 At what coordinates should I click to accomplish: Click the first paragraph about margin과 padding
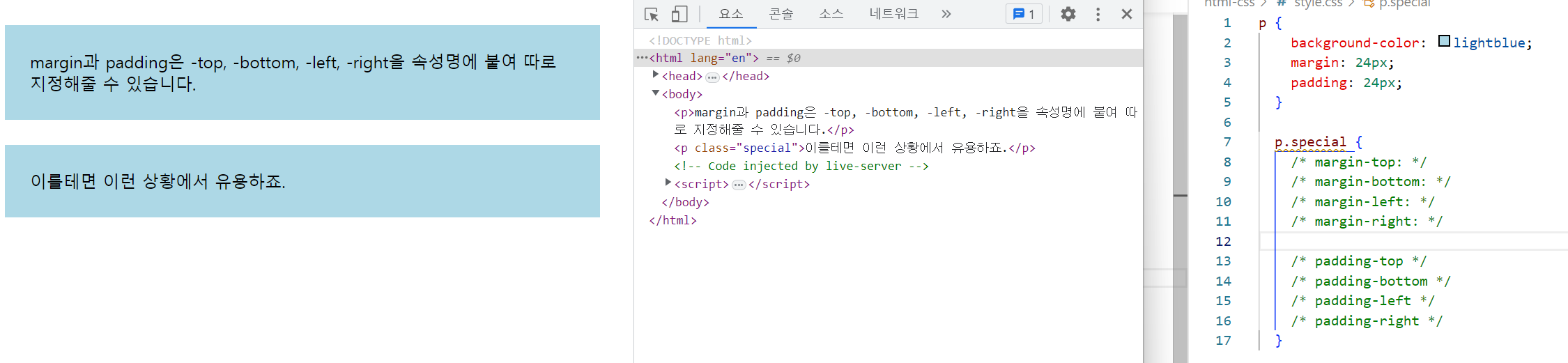[x=302, y=72]
